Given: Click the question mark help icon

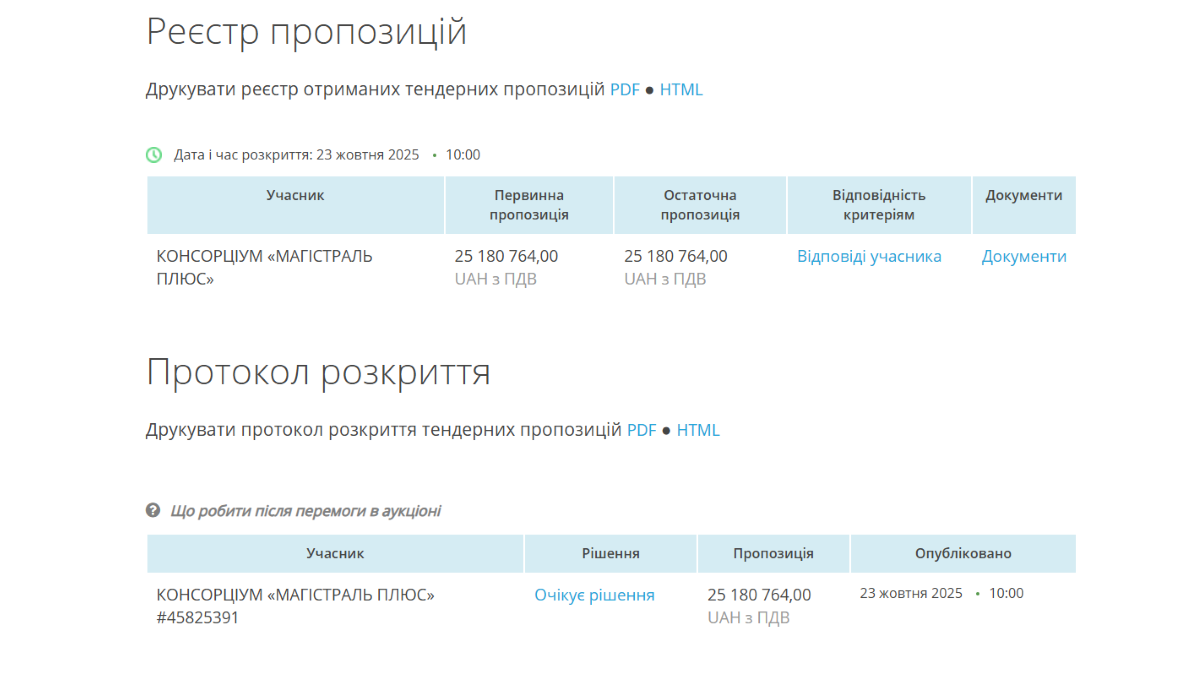Looking at the screenshot, I should click(153, 511).
